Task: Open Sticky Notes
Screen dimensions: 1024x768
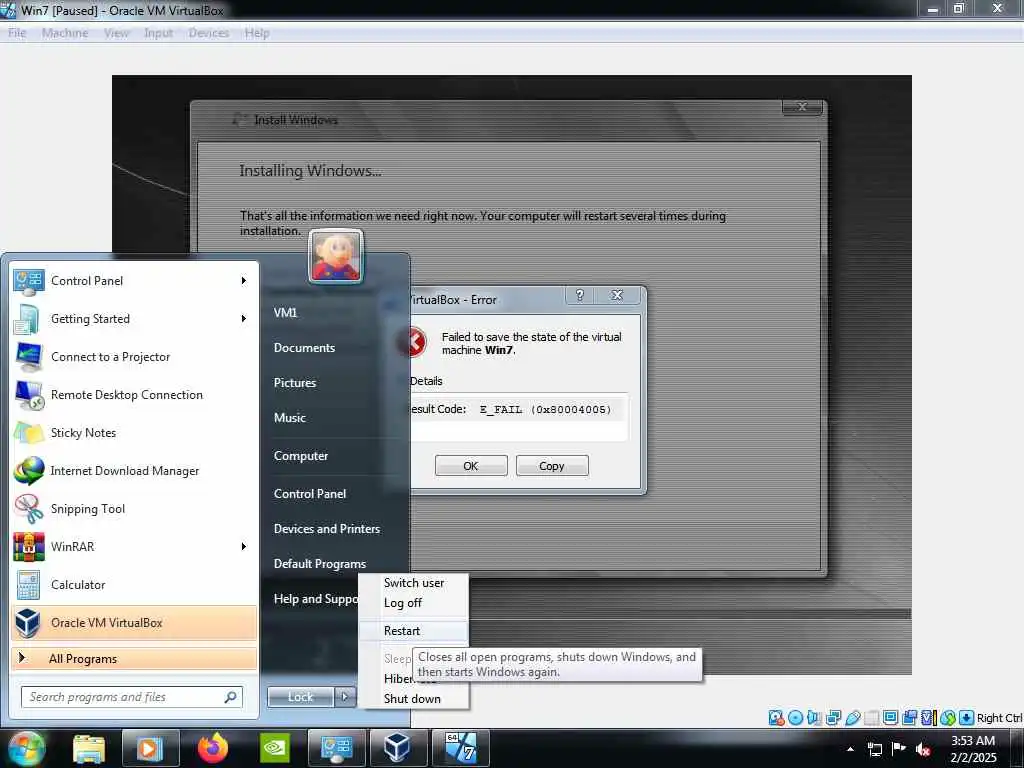Action: click(134, 432)
